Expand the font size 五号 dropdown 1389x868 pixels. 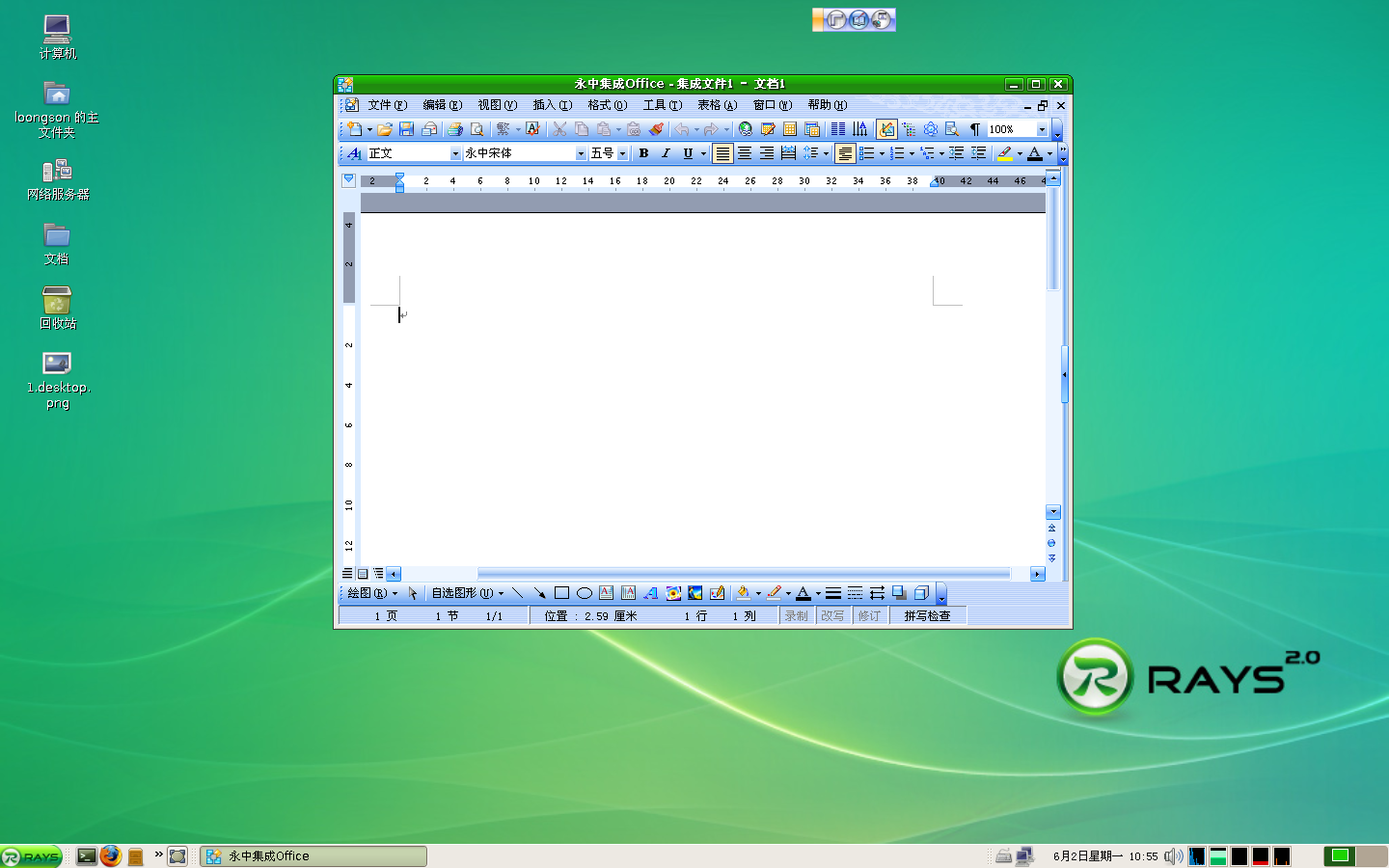[x=622, y=153]
